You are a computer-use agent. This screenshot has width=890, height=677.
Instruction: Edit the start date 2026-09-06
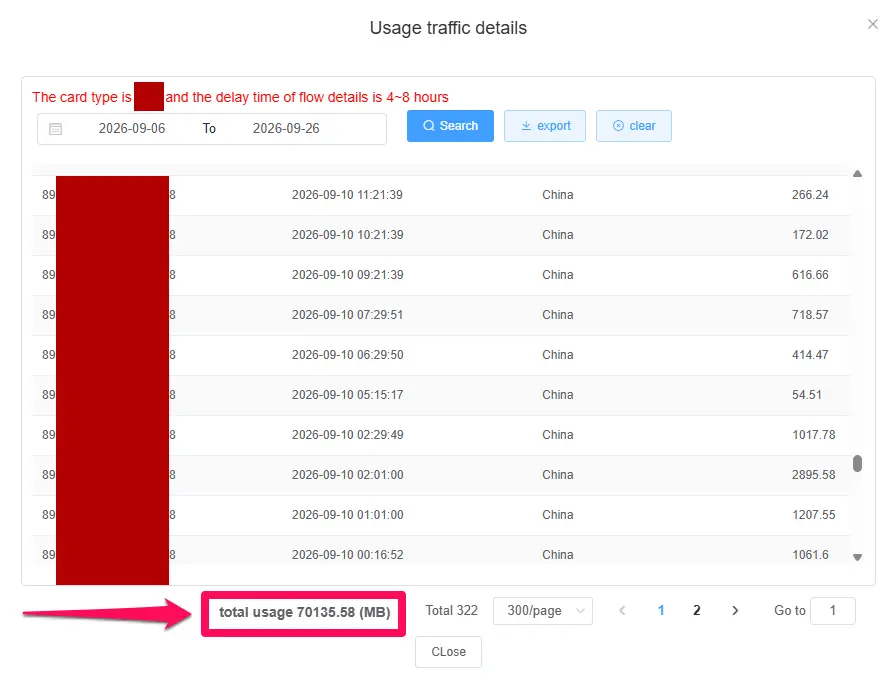(x=132, y=129)
